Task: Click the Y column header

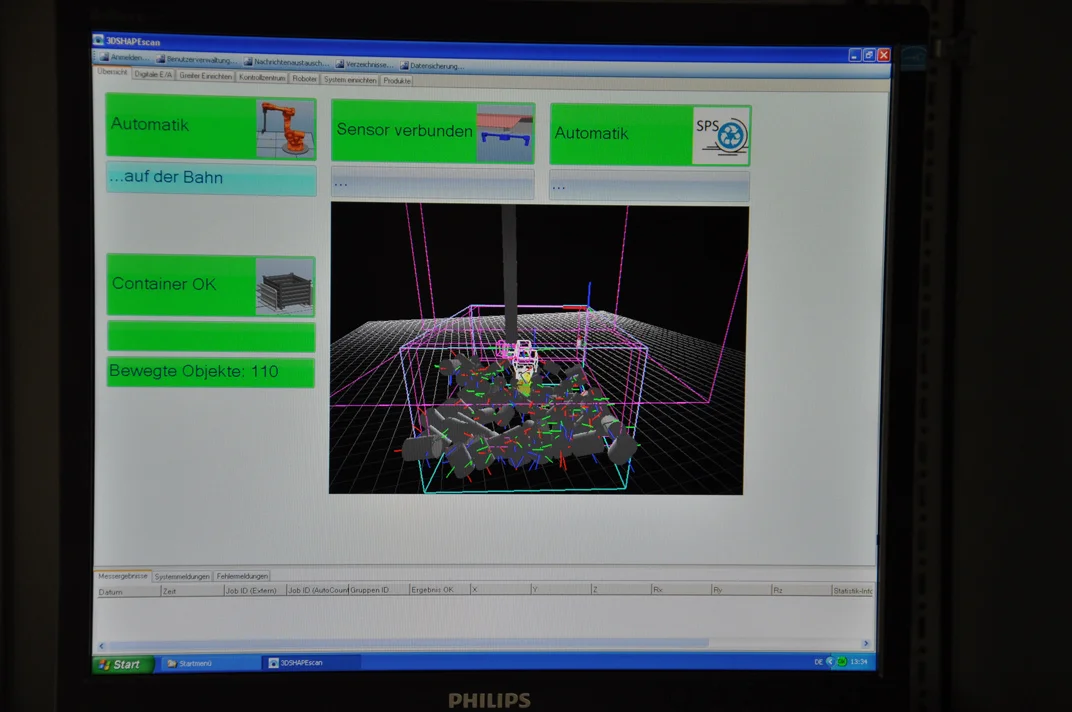Action: click(x=561, y=589)
